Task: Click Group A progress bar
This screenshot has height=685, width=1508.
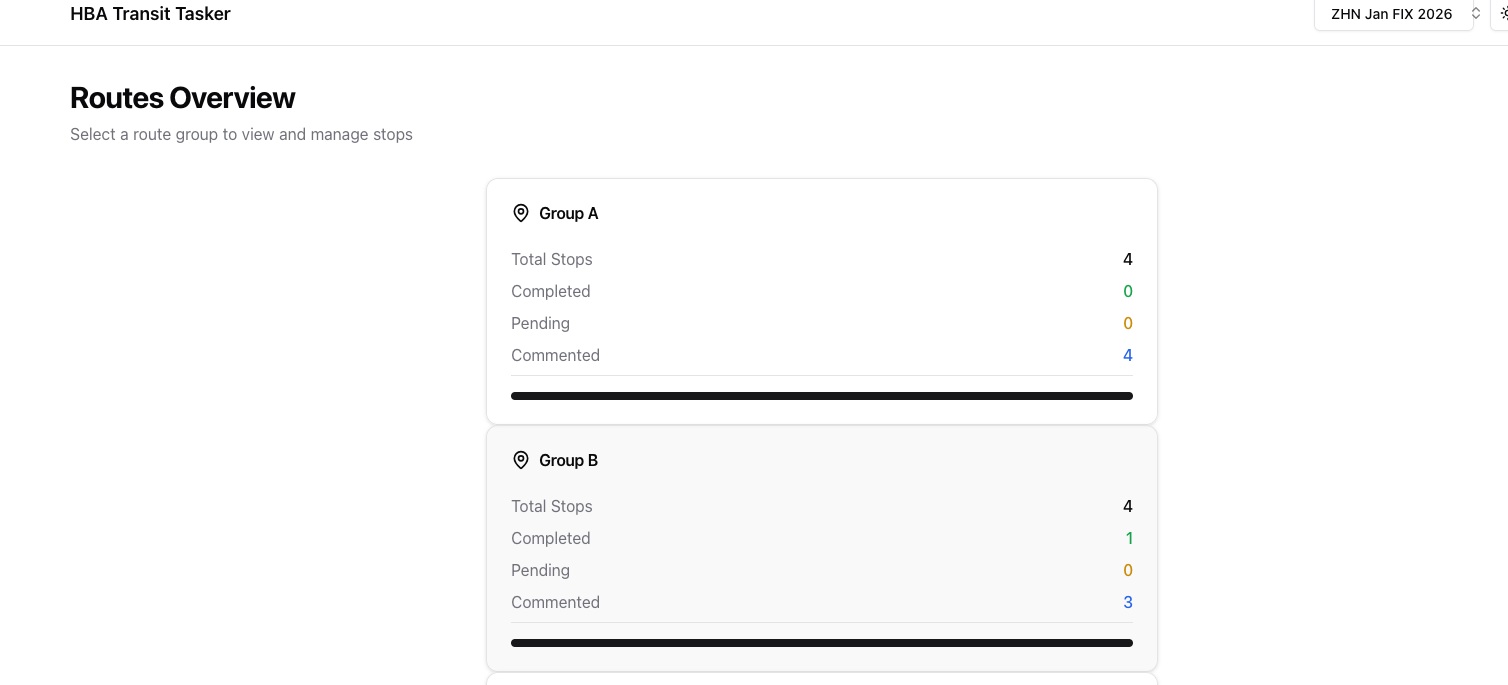Action: (x=821, y=396)
